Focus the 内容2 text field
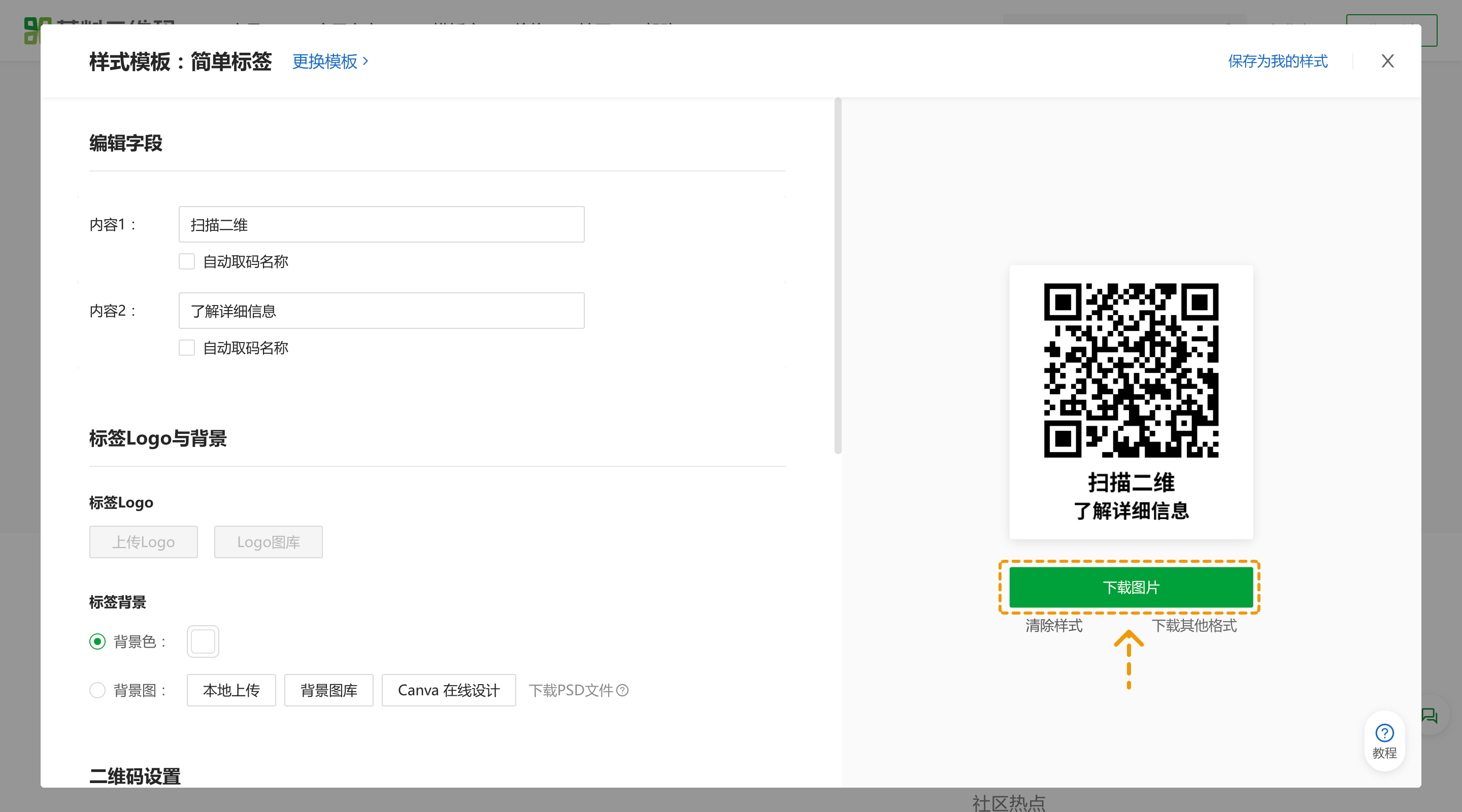 click(381, 311)
